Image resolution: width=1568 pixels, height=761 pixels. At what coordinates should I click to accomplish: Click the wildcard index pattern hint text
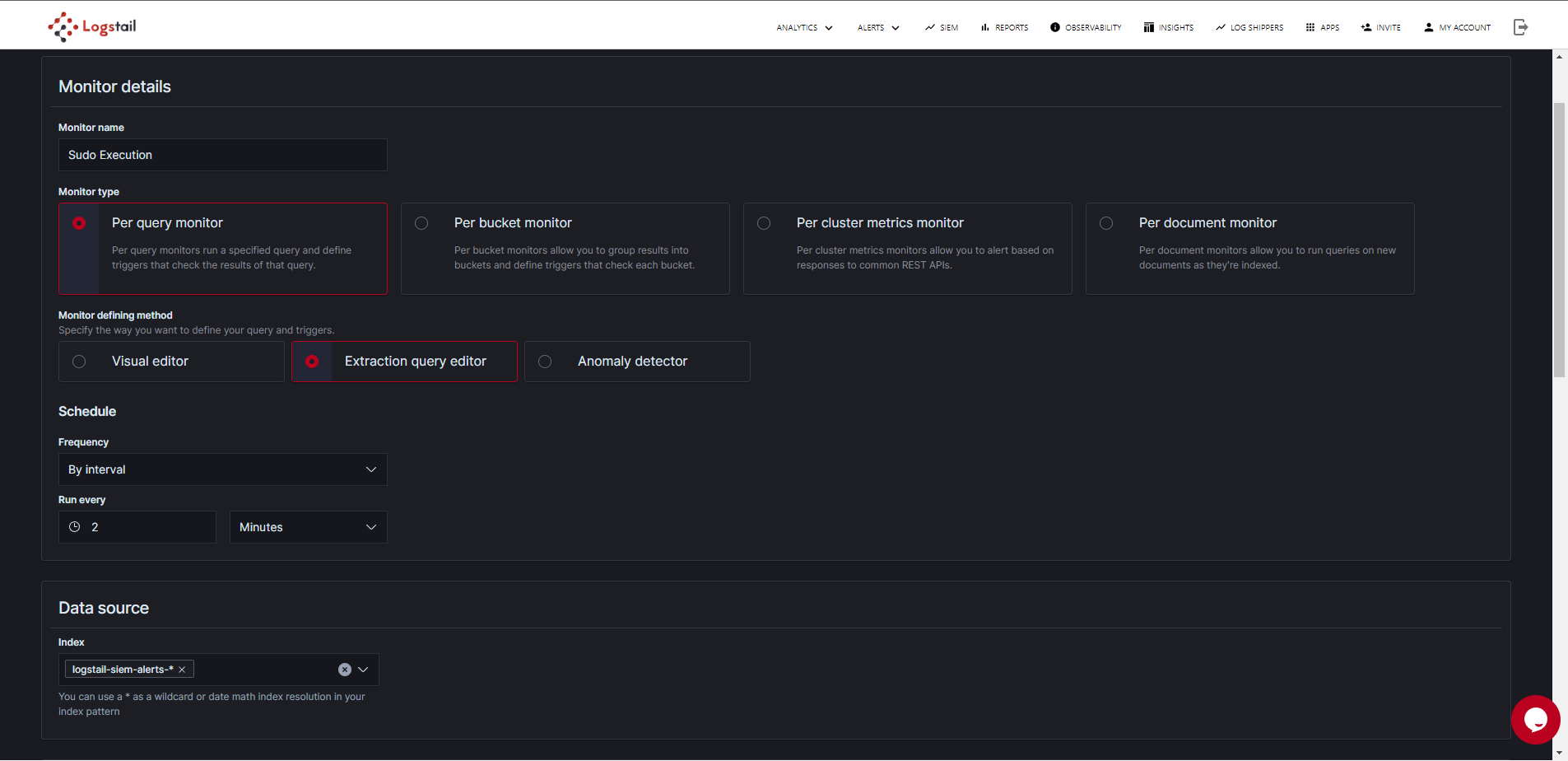click(212, 704)
